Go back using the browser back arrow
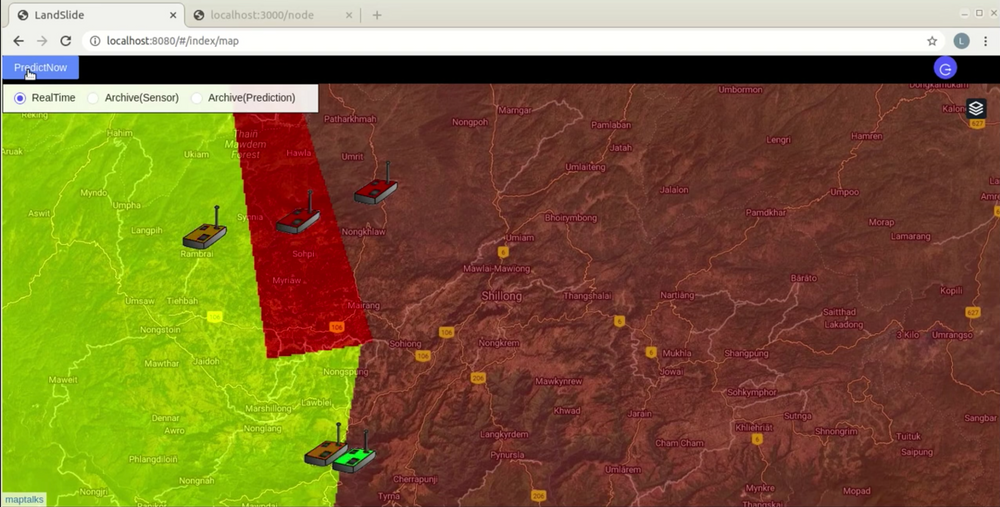The image size is (1000, 507). [18, 41]
